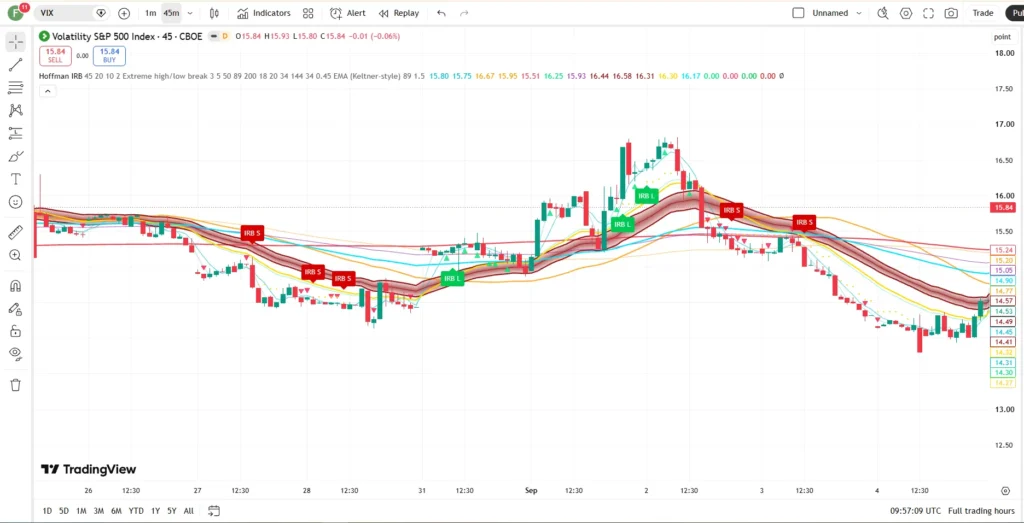The height and width of the screenshot is (523, 1024).
Task: Undo the last action
Action: point(441,13)
